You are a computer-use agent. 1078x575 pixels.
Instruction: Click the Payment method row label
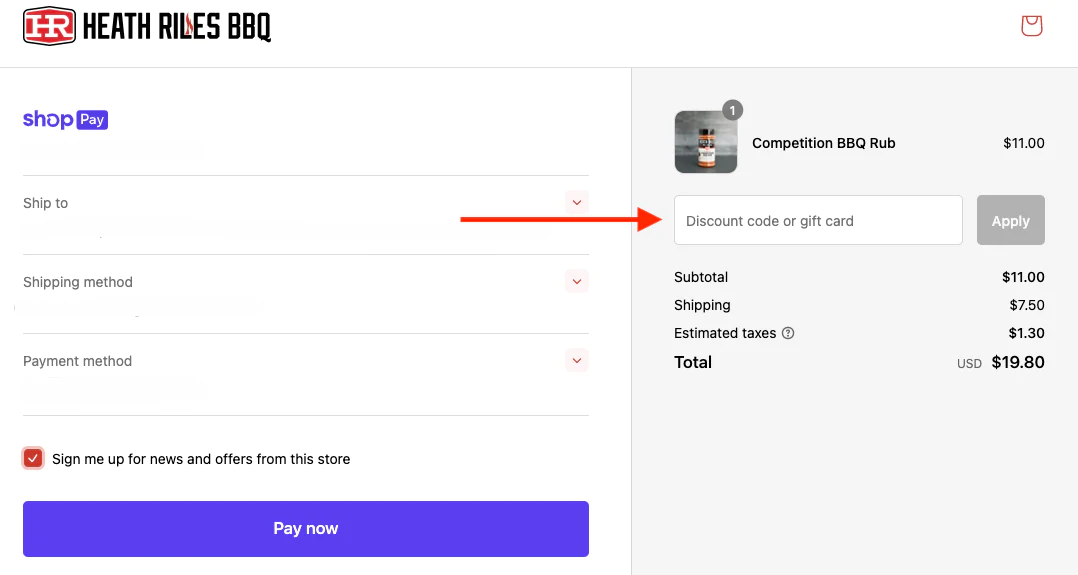pos(77,361)
